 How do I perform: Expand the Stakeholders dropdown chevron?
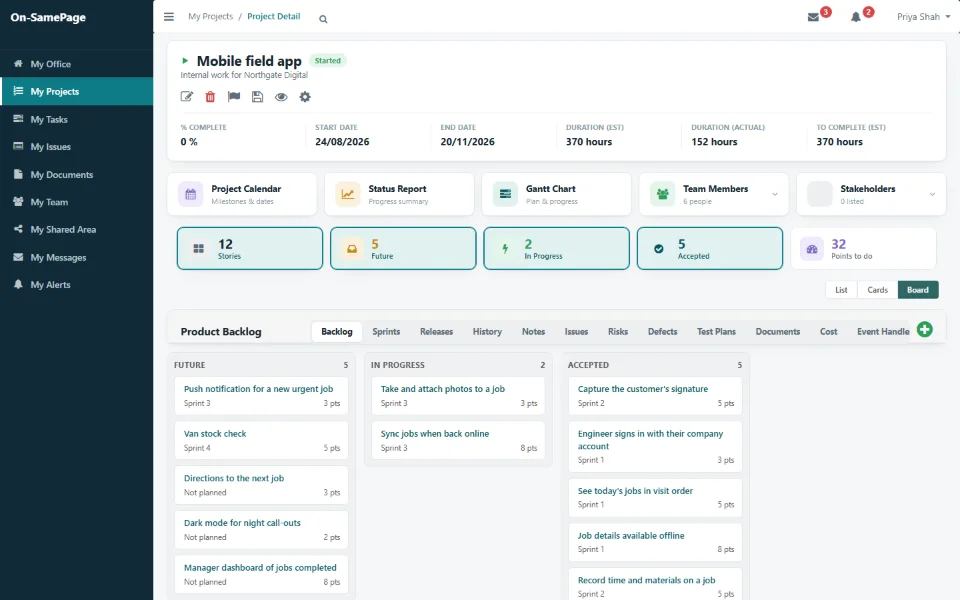click(x=932, y=194)
